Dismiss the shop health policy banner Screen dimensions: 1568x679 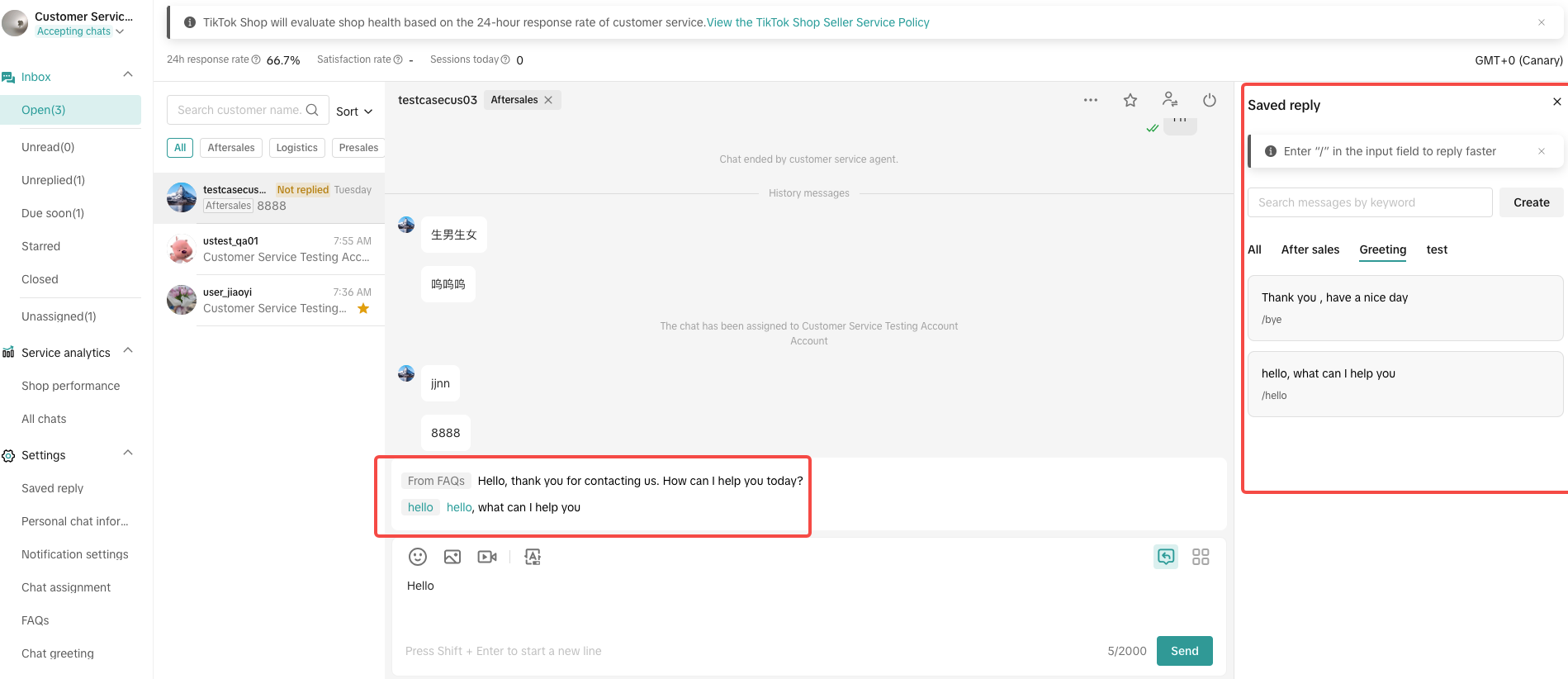tap(1542, 22)
